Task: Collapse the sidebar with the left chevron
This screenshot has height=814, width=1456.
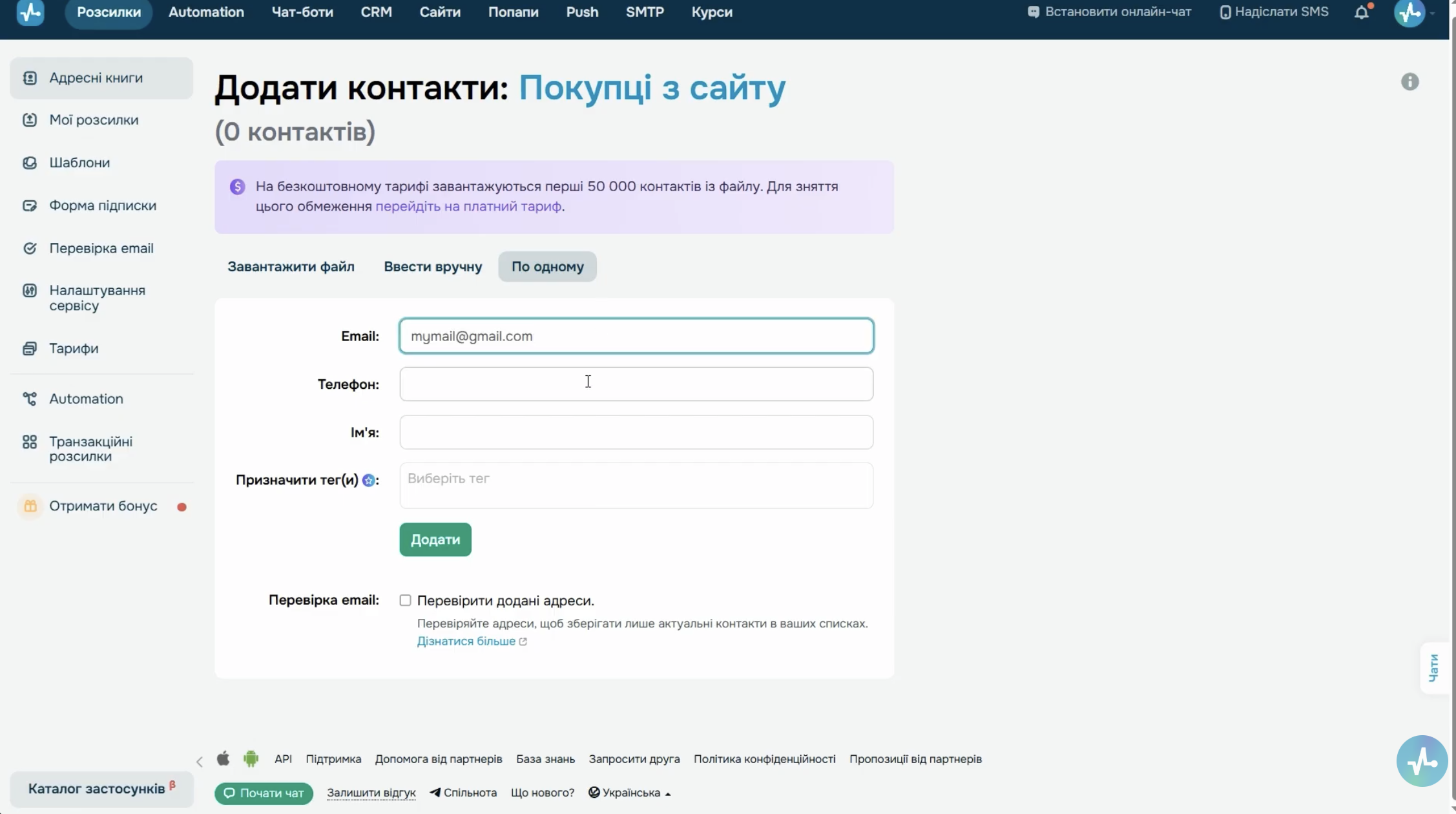Action: tap(200, 762)
